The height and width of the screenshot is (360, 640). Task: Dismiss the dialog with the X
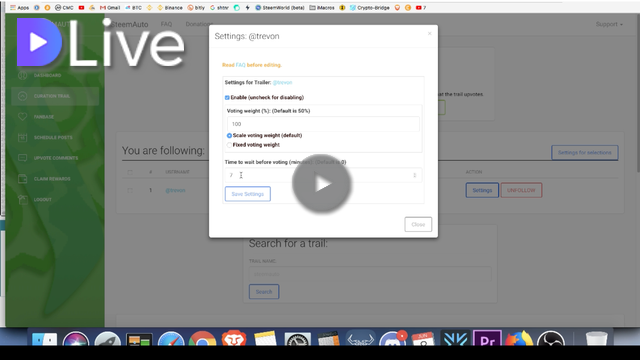click(429, 33)
